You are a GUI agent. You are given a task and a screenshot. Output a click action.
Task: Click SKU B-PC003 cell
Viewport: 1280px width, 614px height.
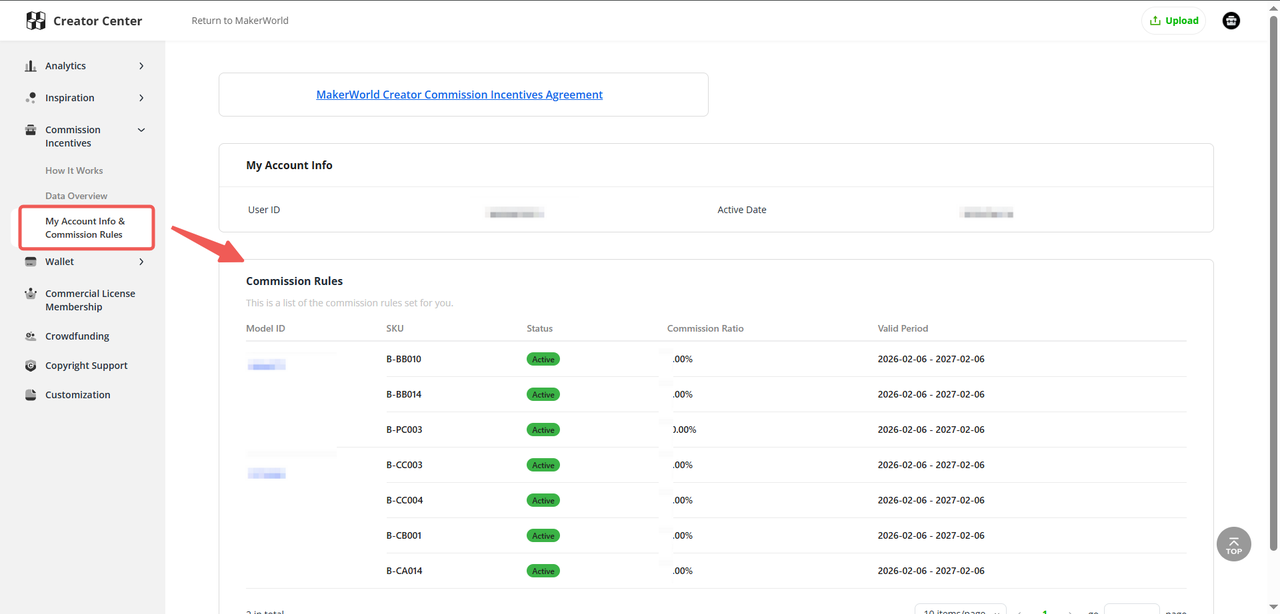point(405,430)
